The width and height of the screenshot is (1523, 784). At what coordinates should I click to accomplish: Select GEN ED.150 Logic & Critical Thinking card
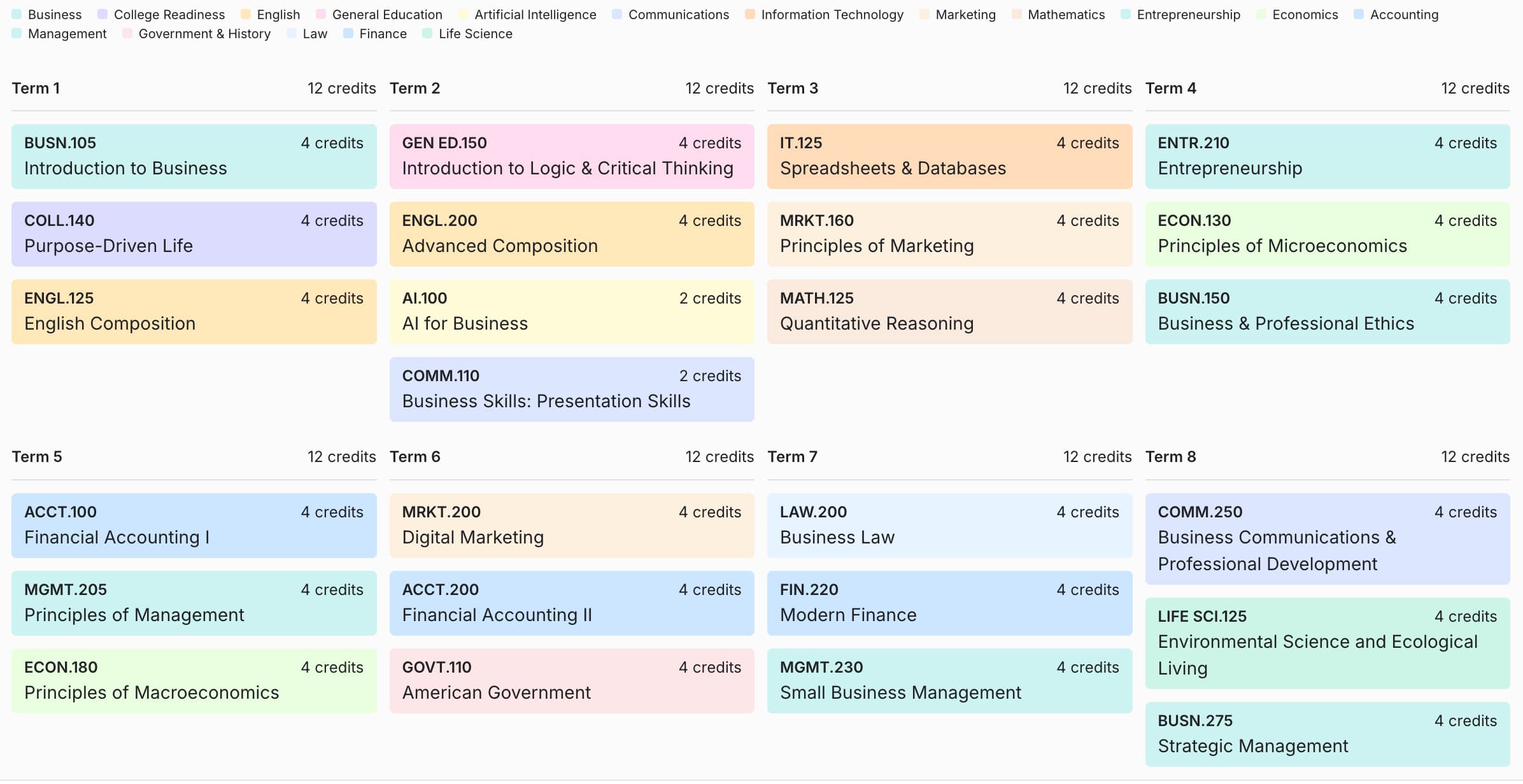click(x=571, y=156)
